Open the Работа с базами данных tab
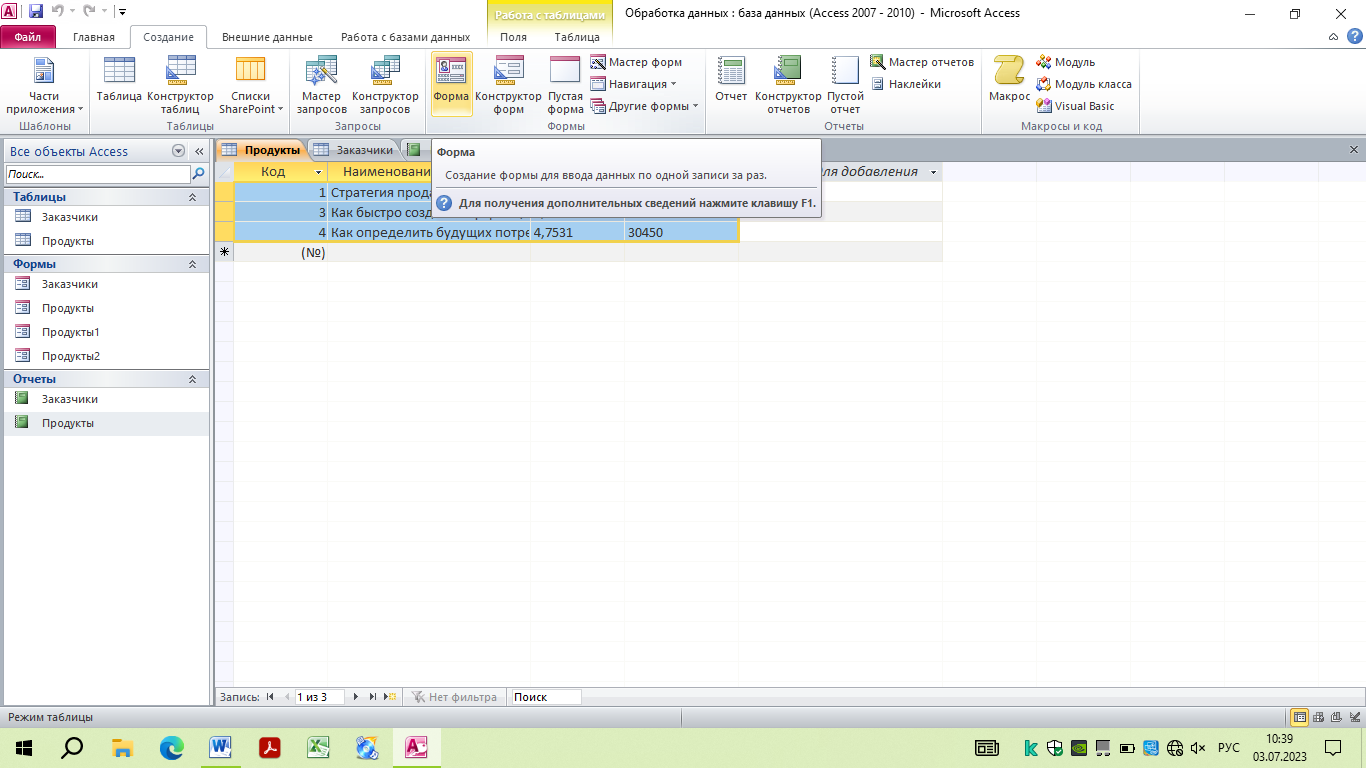This screenshot has width=1366, height=768. click(x=405, y=37)
